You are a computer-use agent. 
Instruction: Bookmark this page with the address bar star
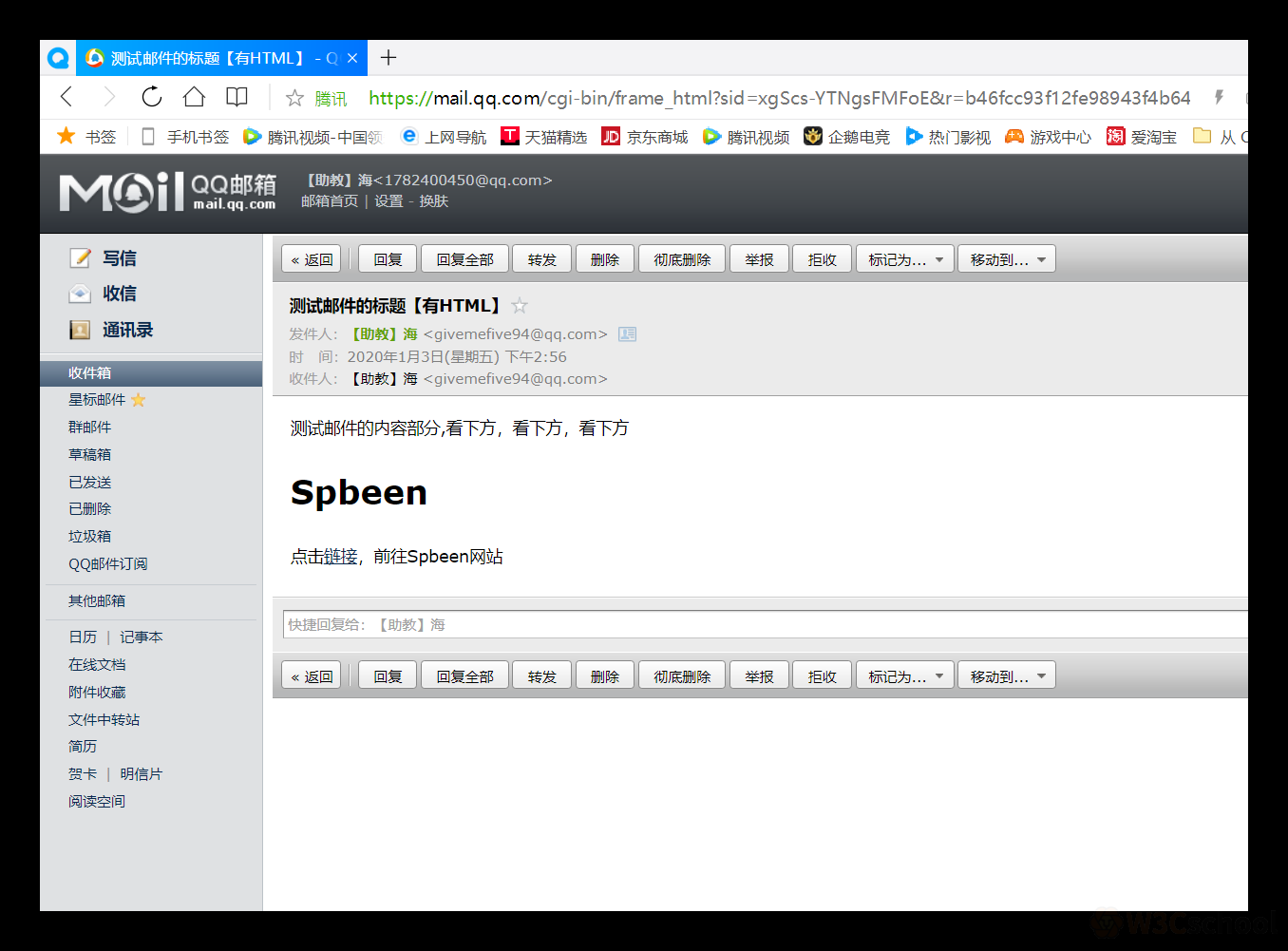[x=295, y=98]
